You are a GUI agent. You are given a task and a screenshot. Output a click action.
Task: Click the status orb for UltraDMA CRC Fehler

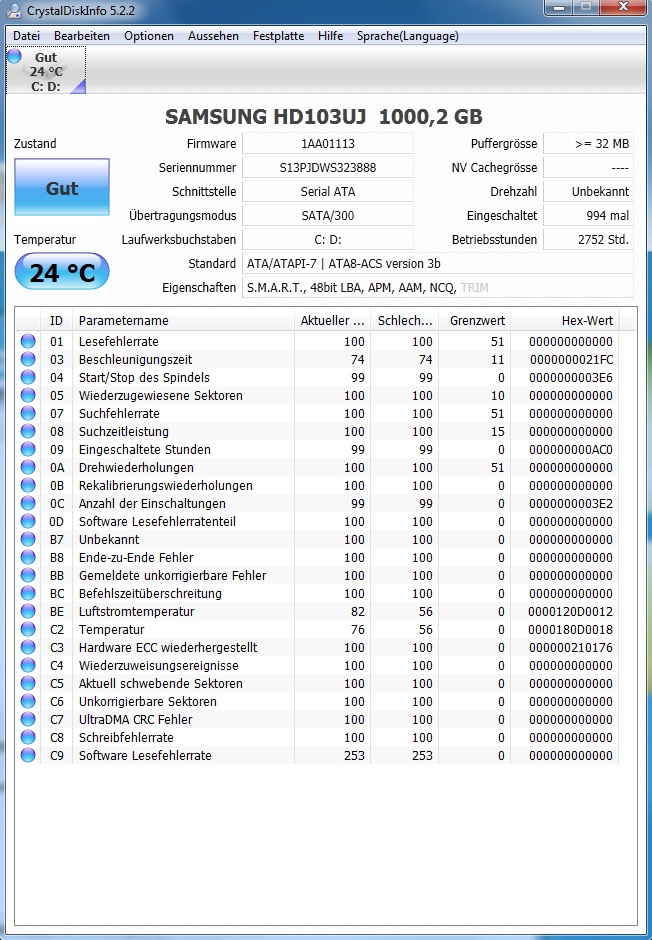[x=28, y=719]
